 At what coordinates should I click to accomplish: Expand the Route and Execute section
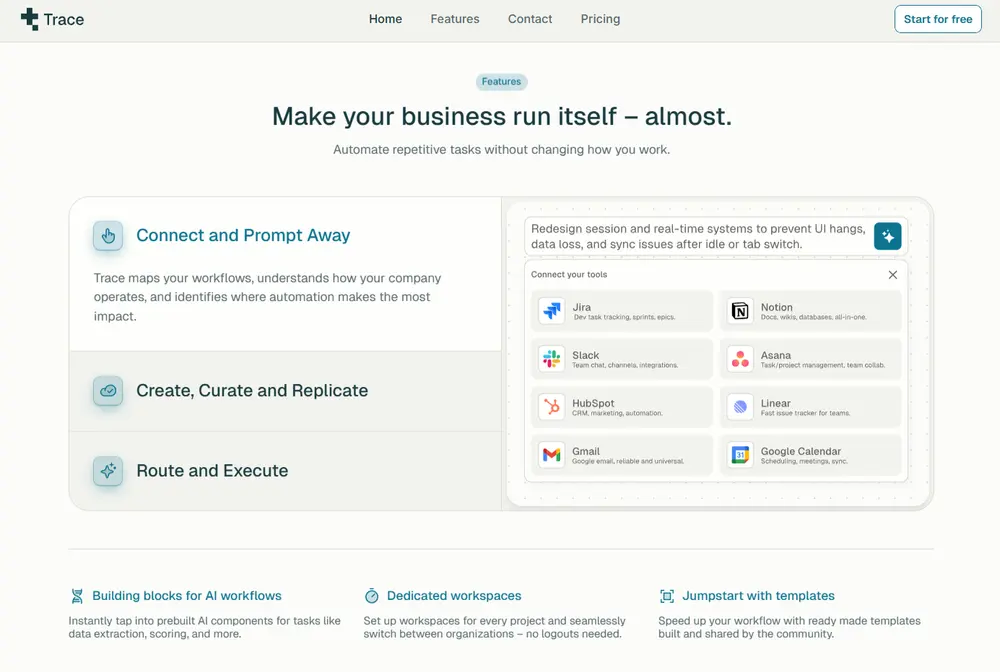(x=212, y=471)
